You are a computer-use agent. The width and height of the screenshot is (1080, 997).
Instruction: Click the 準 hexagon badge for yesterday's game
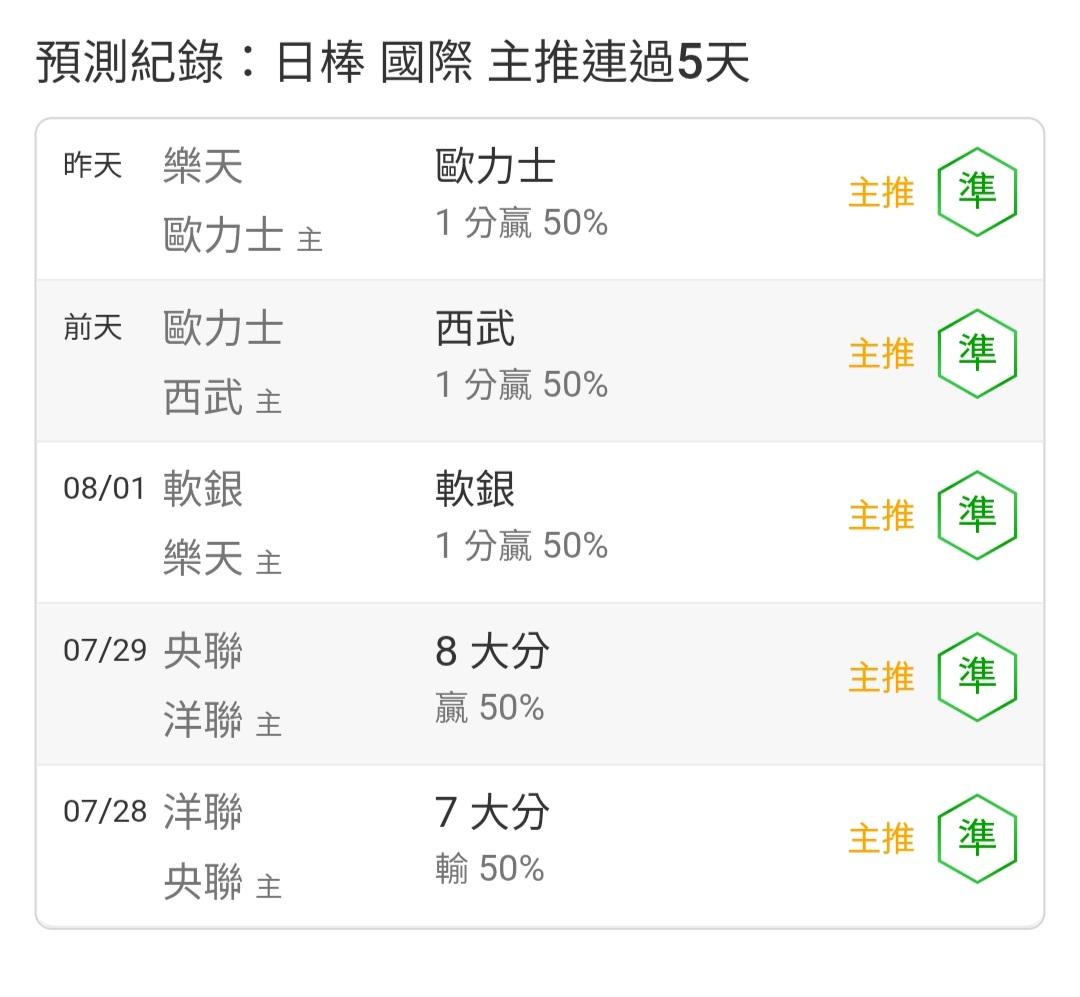point(977,192)
